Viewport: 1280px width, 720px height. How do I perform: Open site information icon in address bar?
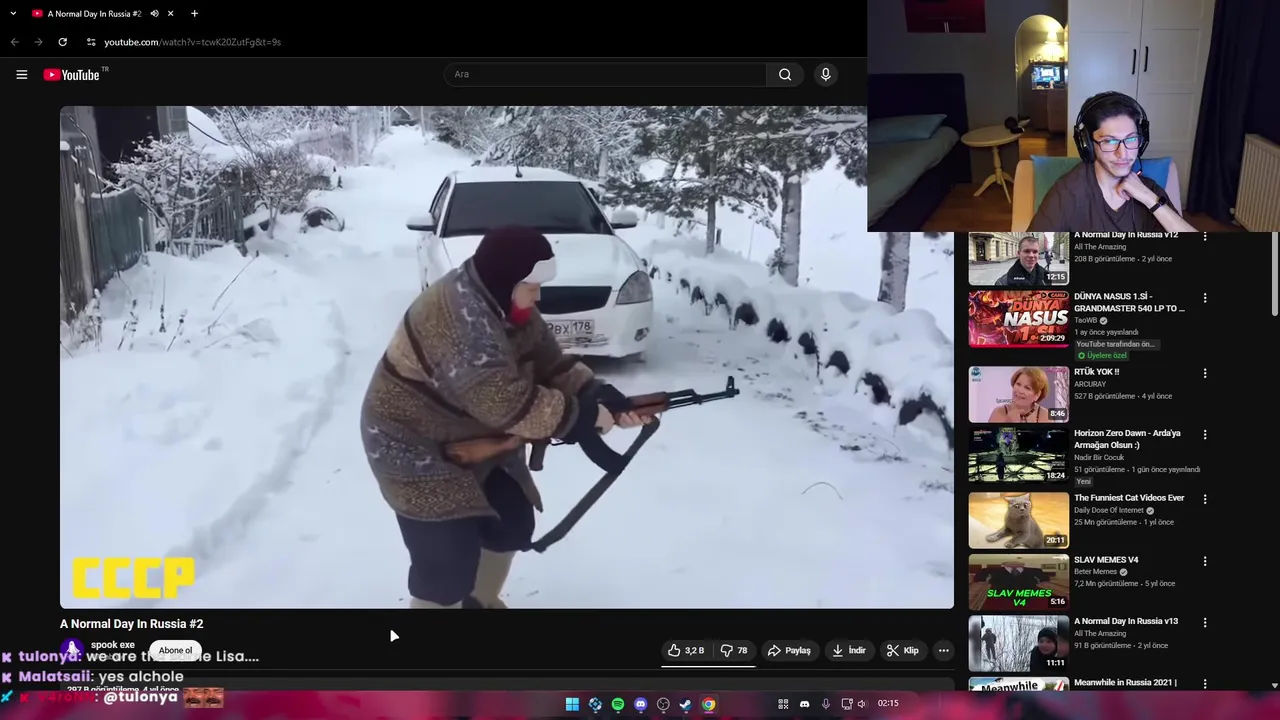(x=90, y=42)
